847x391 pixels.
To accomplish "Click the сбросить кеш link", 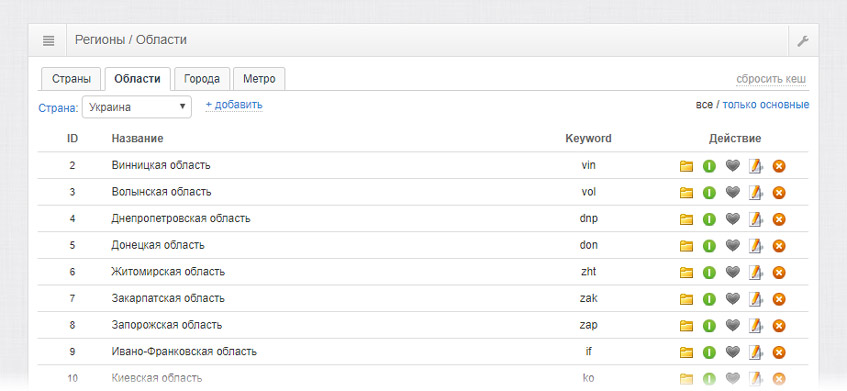I will point(771,79).
